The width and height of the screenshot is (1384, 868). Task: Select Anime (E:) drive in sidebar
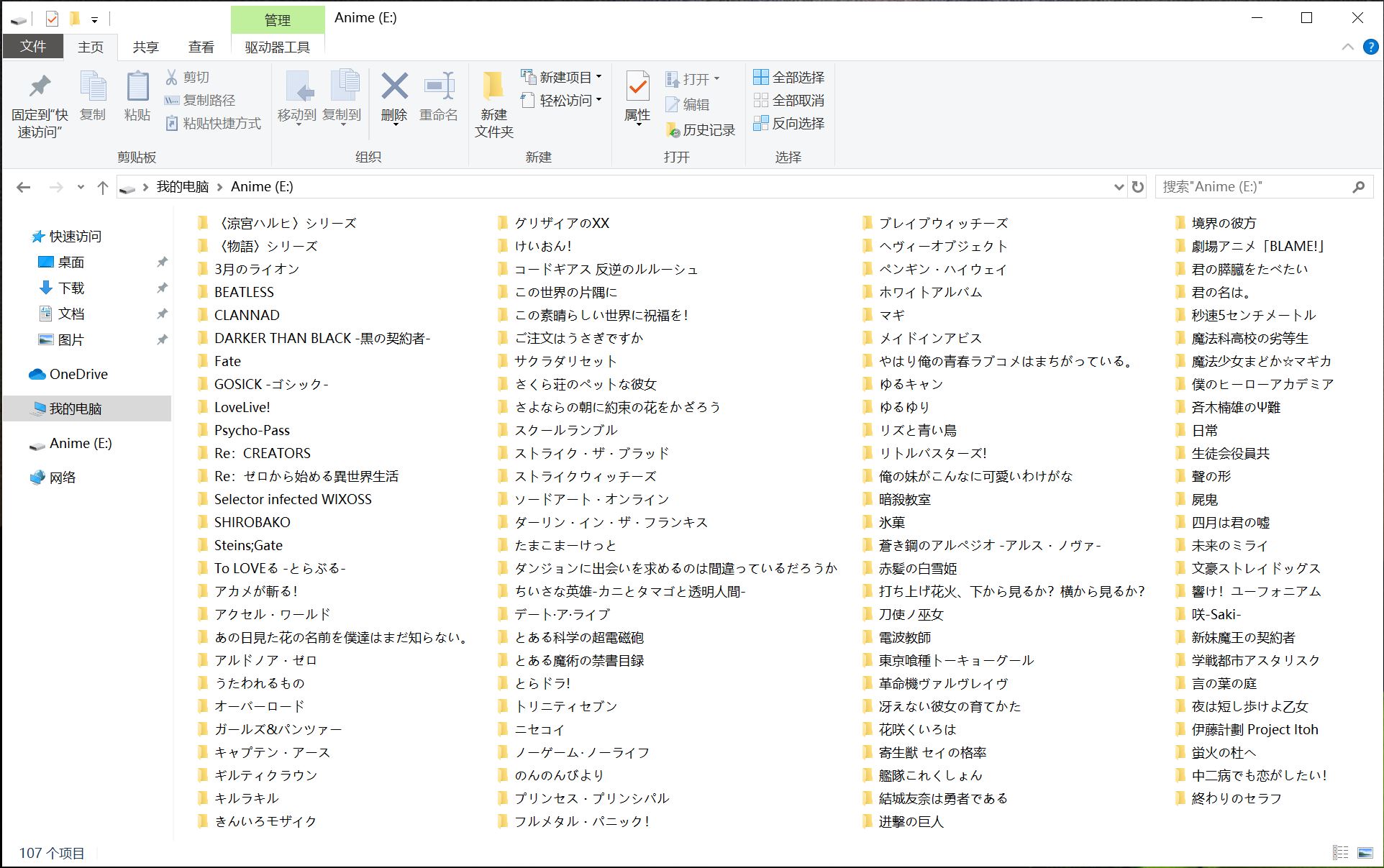(x=70, y=443)
